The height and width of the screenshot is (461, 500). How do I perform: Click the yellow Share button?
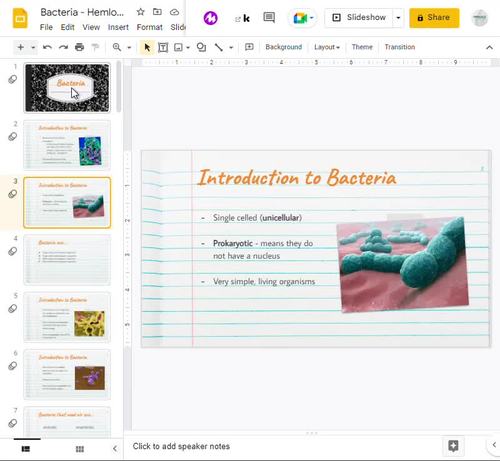tap(434, 18)
